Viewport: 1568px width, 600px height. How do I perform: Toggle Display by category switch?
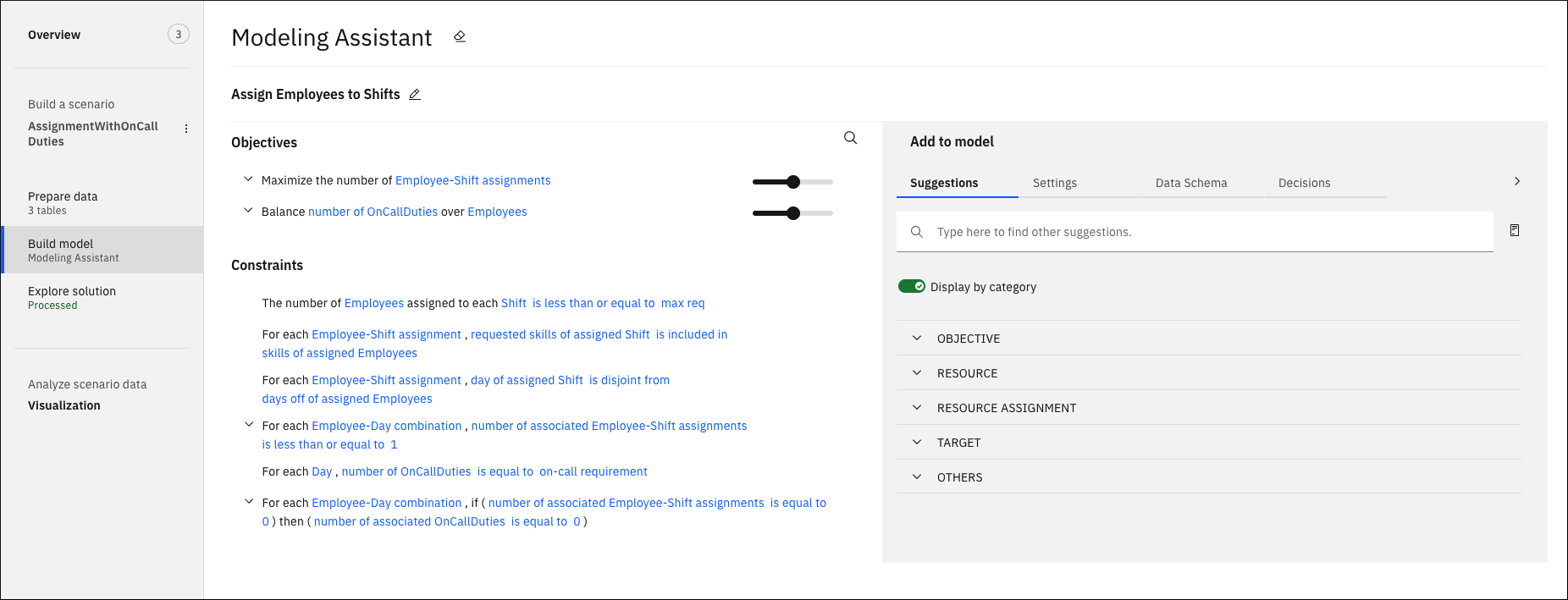(912, 286)
